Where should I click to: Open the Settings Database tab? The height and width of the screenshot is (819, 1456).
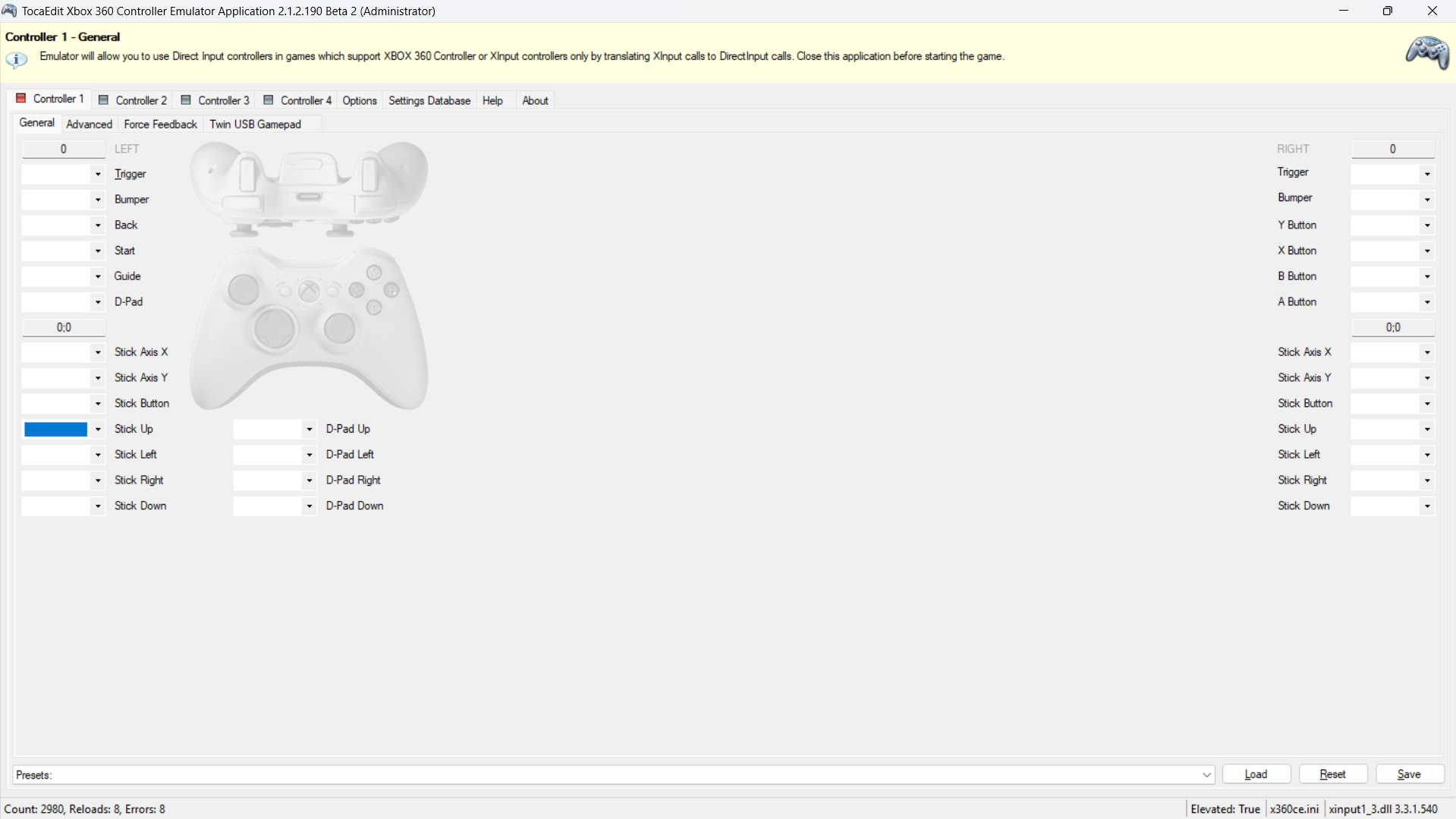click(429, 101)
